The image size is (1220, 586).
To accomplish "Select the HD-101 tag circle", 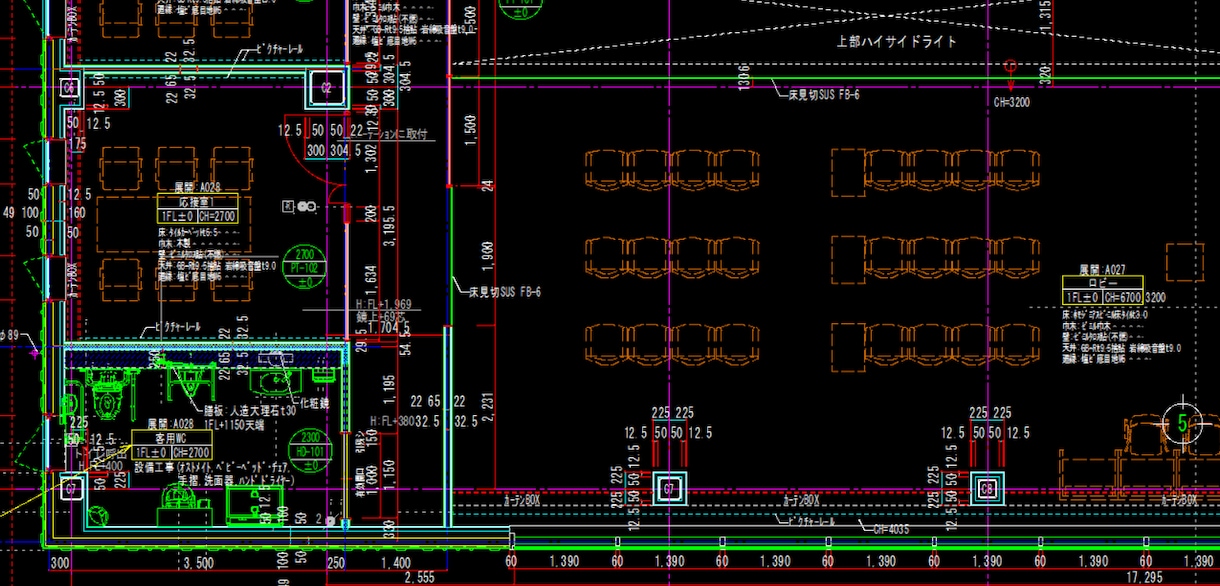I will tap(311, 451).
